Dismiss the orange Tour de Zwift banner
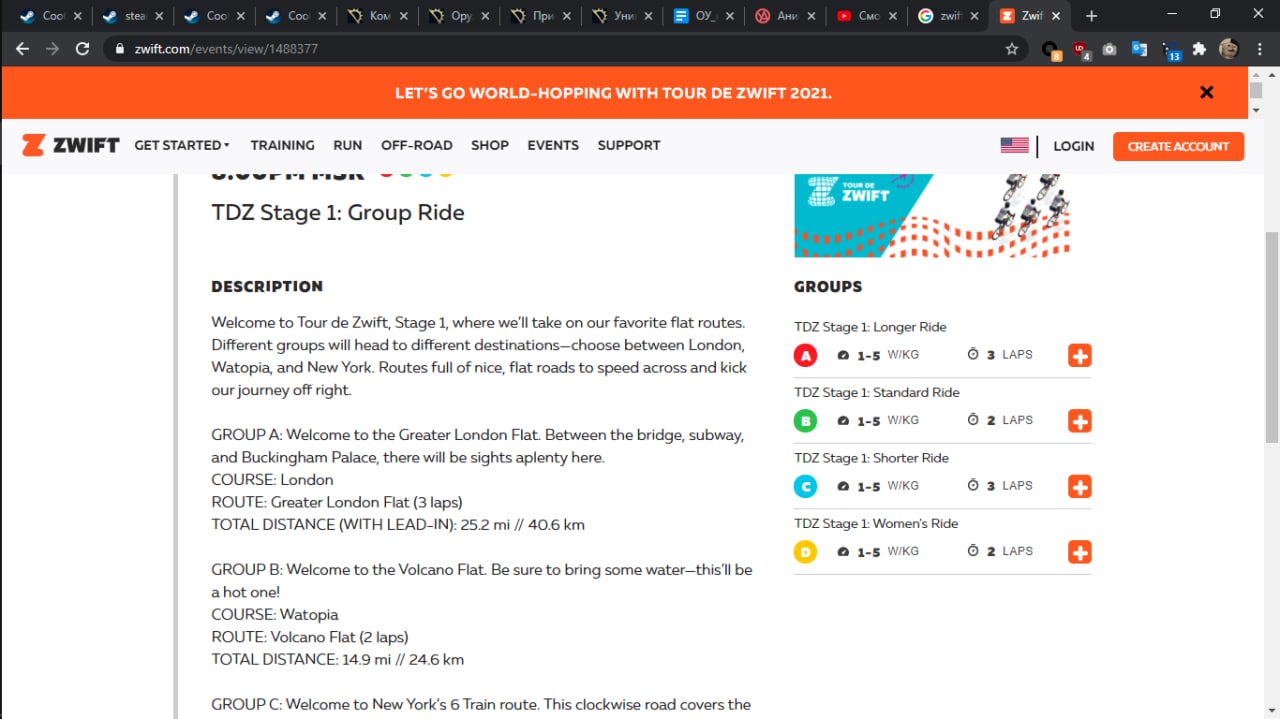 coord(1207,92)
